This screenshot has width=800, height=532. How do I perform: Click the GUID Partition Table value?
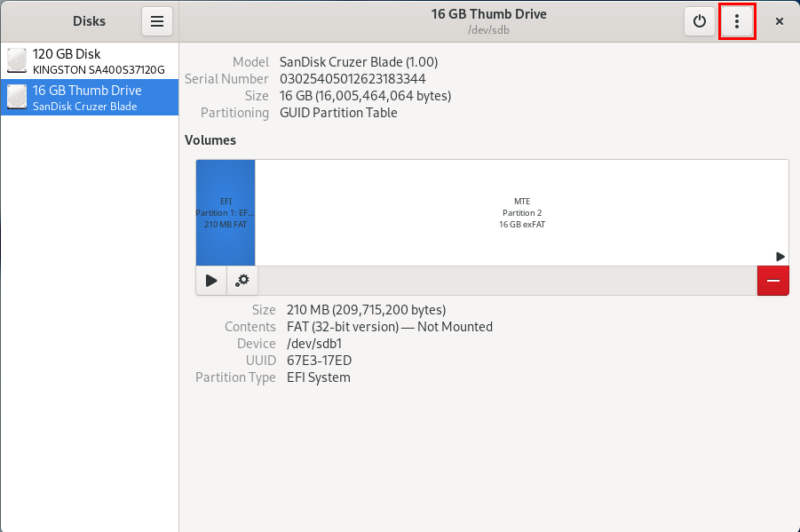pyautogui.click(x=338, y=113)
